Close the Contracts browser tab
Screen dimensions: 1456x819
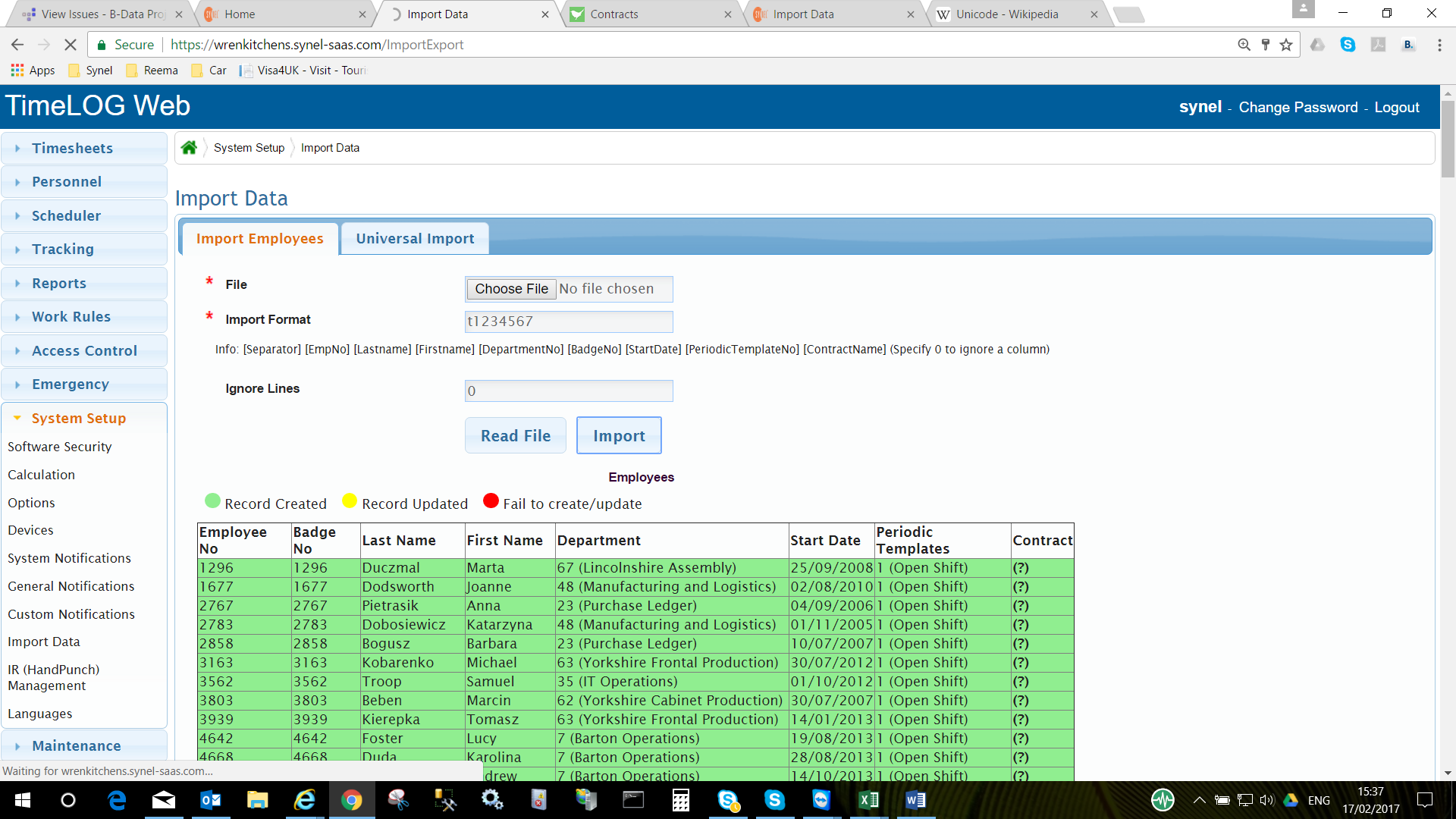pos(728,14)
